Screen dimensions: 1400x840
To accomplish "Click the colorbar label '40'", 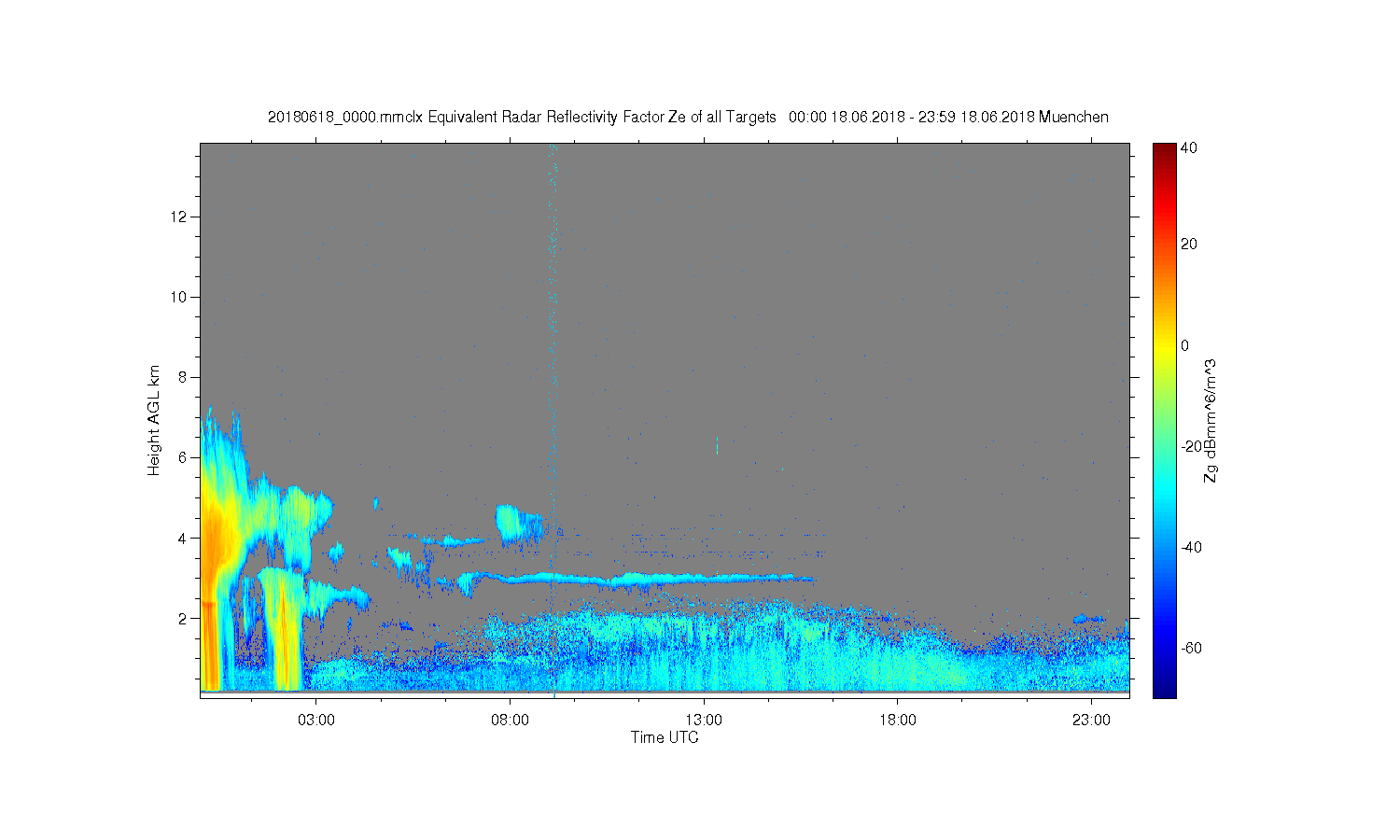I will 1188,147.
